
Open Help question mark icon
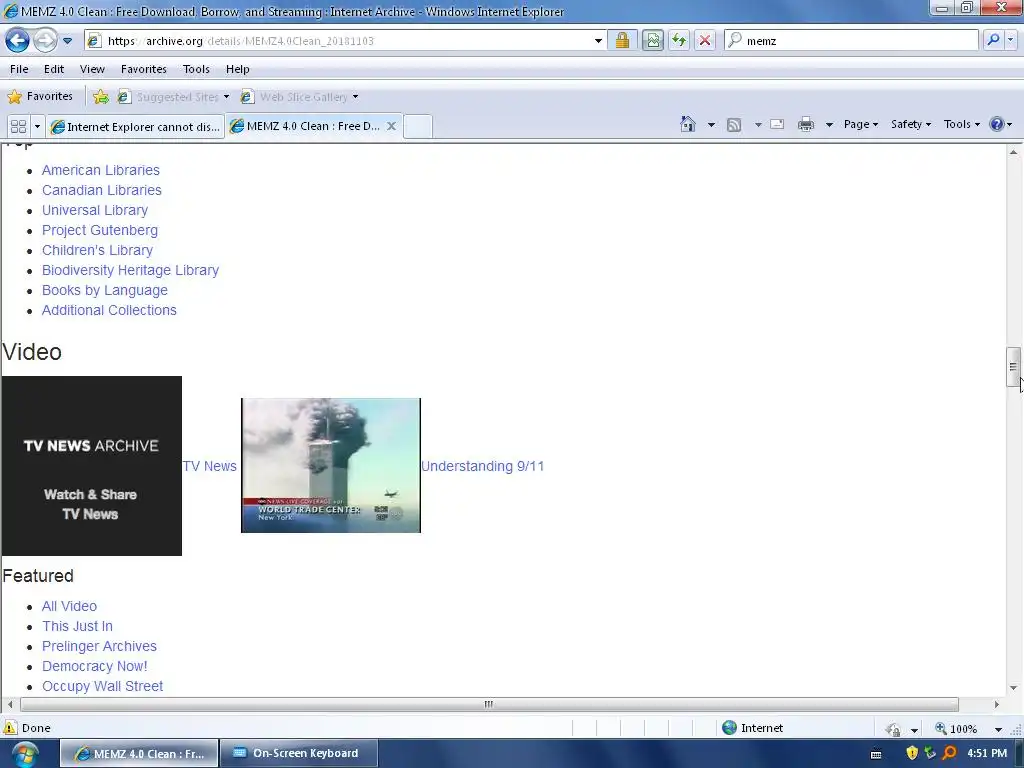1000,124
